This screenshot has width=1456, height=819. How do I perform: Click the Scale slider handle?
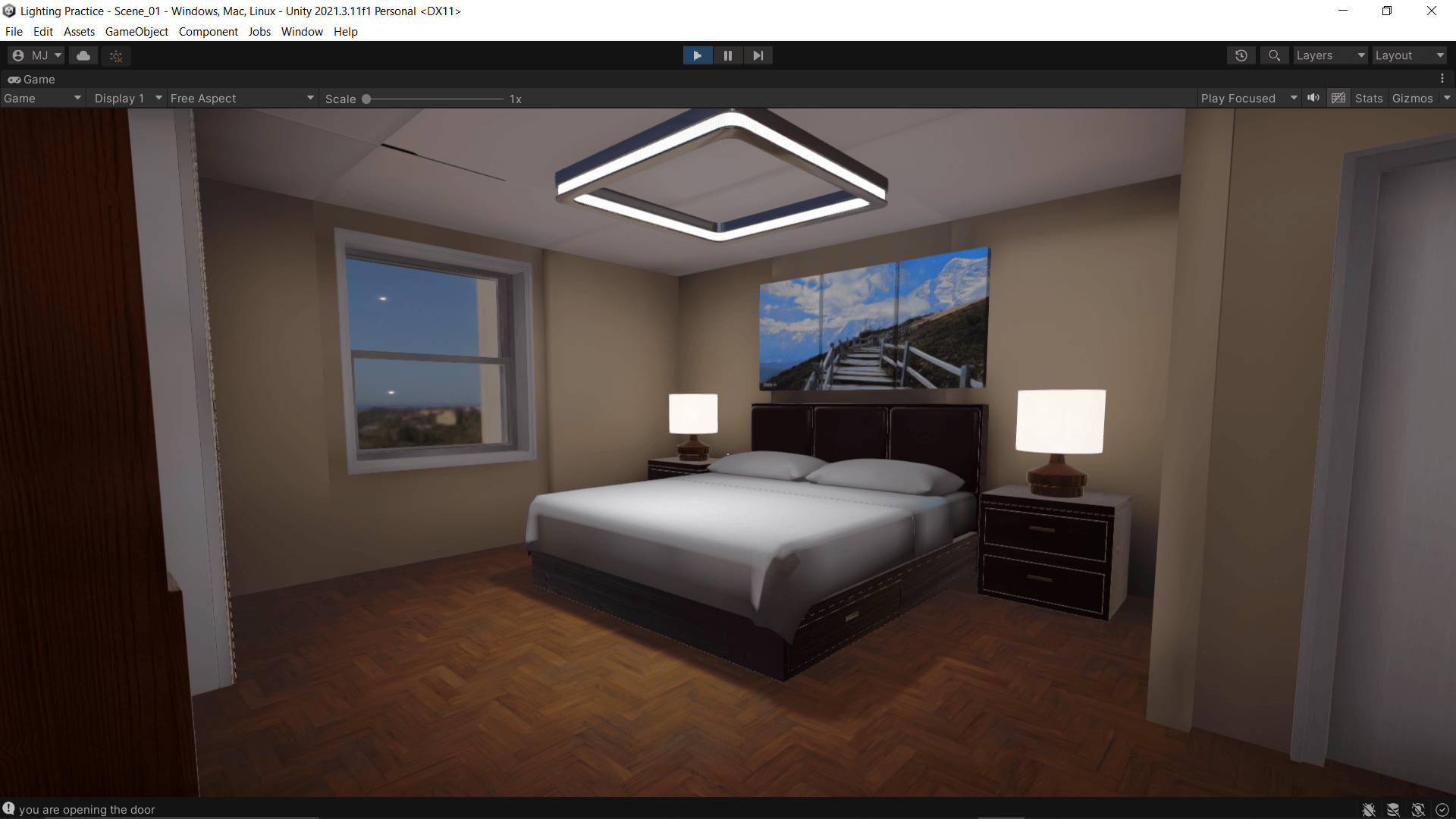click(x=366, y=99)
